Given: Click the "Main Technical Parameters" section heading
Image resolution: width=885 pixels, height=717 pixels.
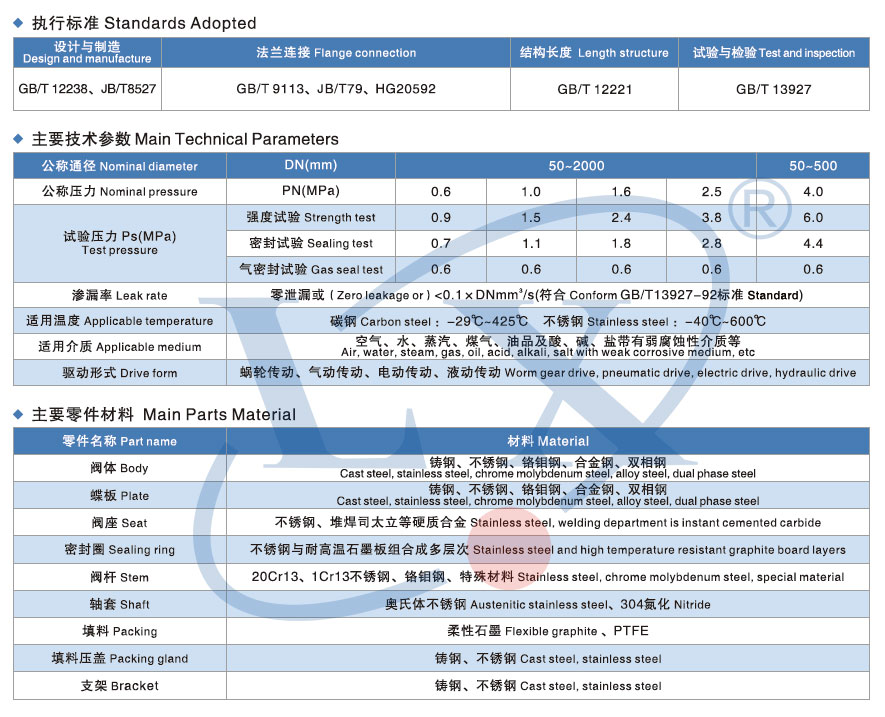Looking at the screenshot, I should [185, 139].
